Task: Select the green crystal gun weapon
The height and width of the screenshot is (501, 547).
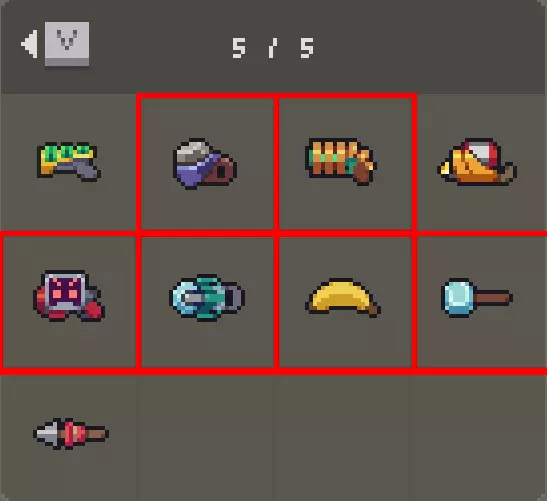Action: point(69,162)
